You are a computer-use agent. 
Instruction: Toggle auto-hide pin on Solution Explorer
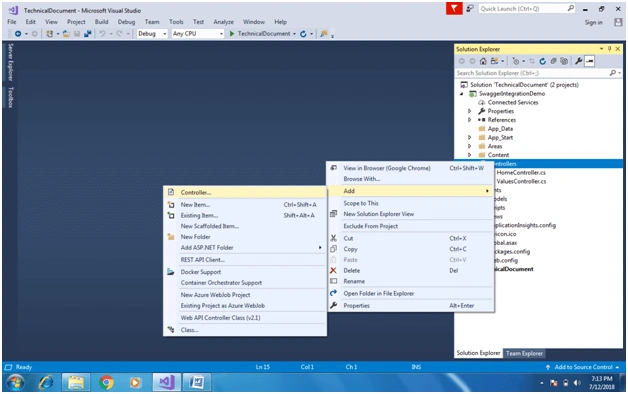[610, 49]
